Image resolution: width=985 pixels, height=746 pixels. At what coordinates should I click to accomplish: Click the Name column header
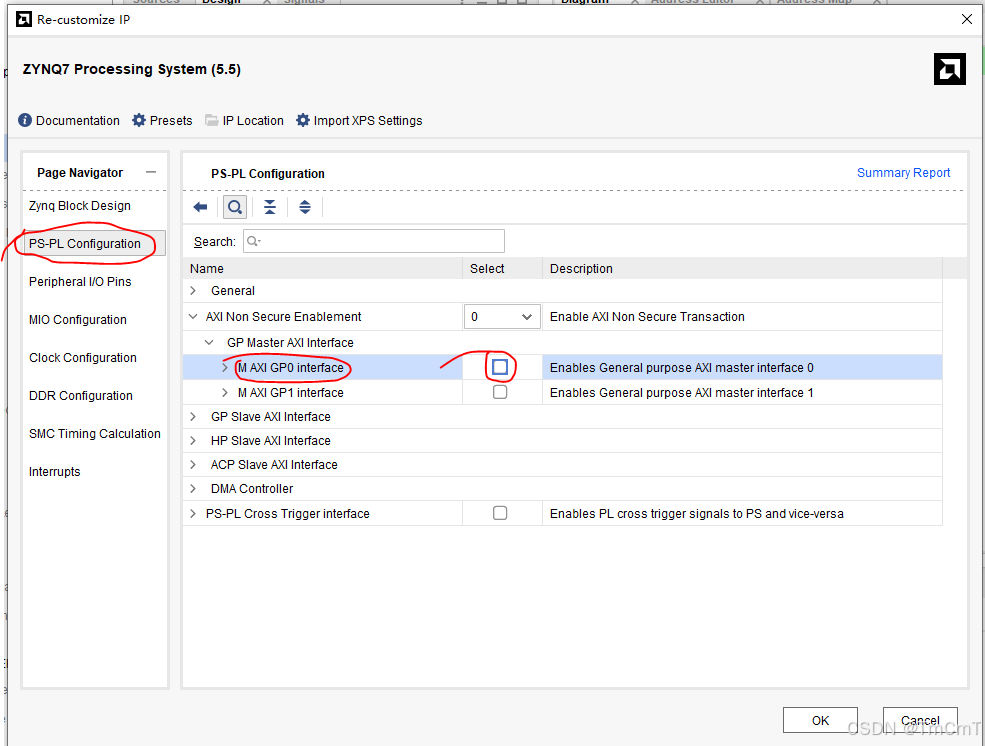tap(207, 269)
